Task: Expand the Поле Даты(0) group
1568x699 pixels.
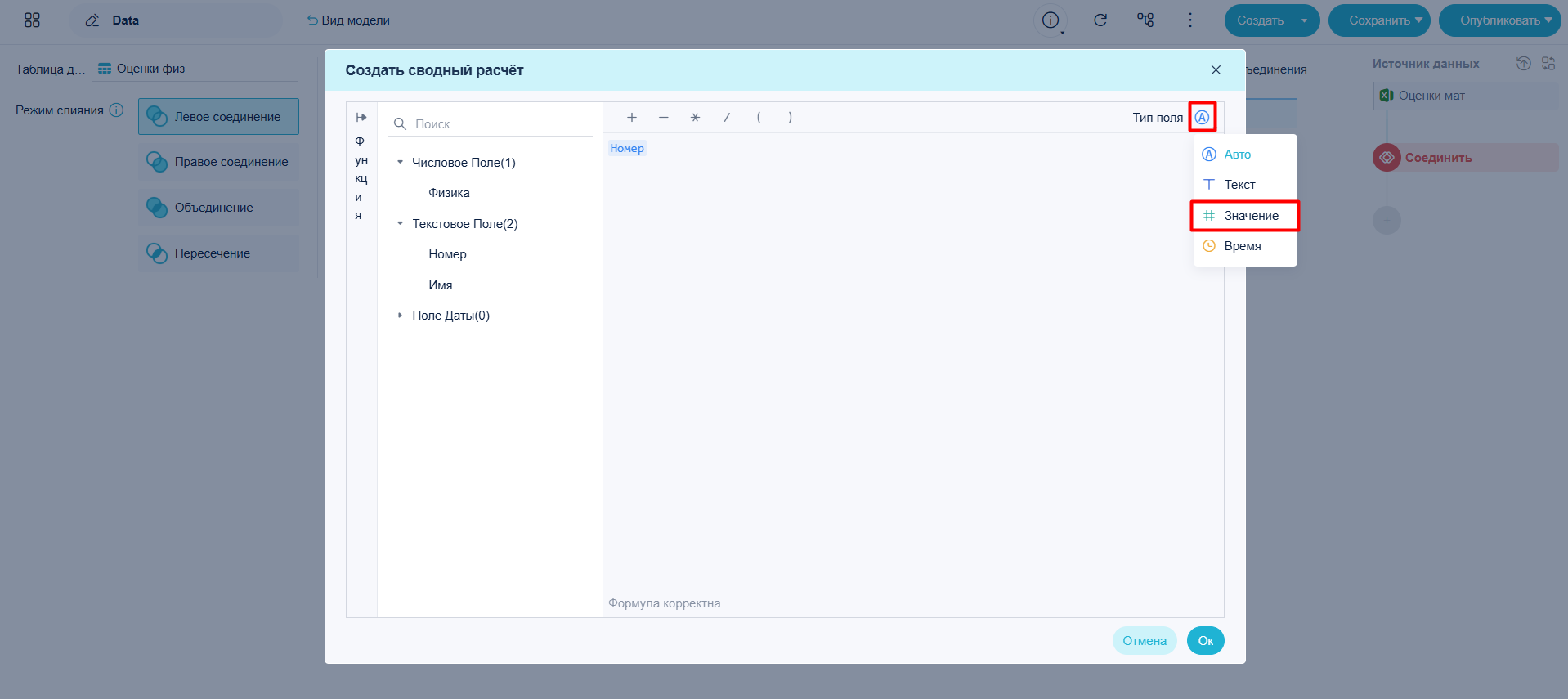Action: point(400,316)
